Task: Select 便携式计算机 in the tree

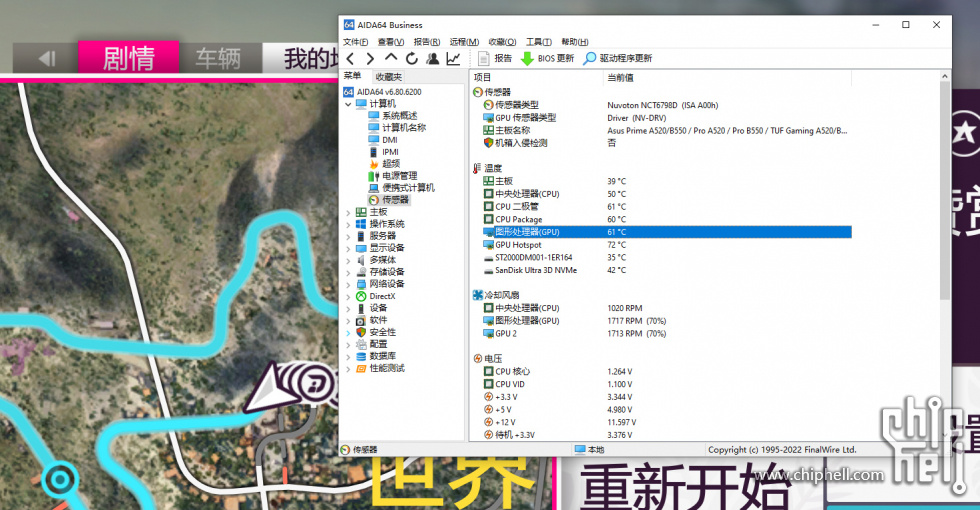Action: tap(408, 188)
